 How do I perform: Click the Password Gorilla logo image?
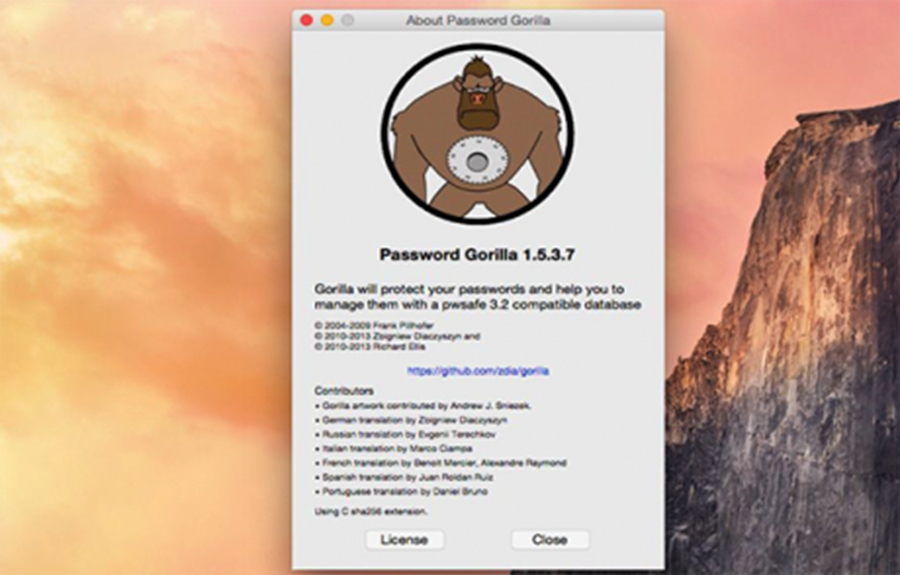(478, 133)
